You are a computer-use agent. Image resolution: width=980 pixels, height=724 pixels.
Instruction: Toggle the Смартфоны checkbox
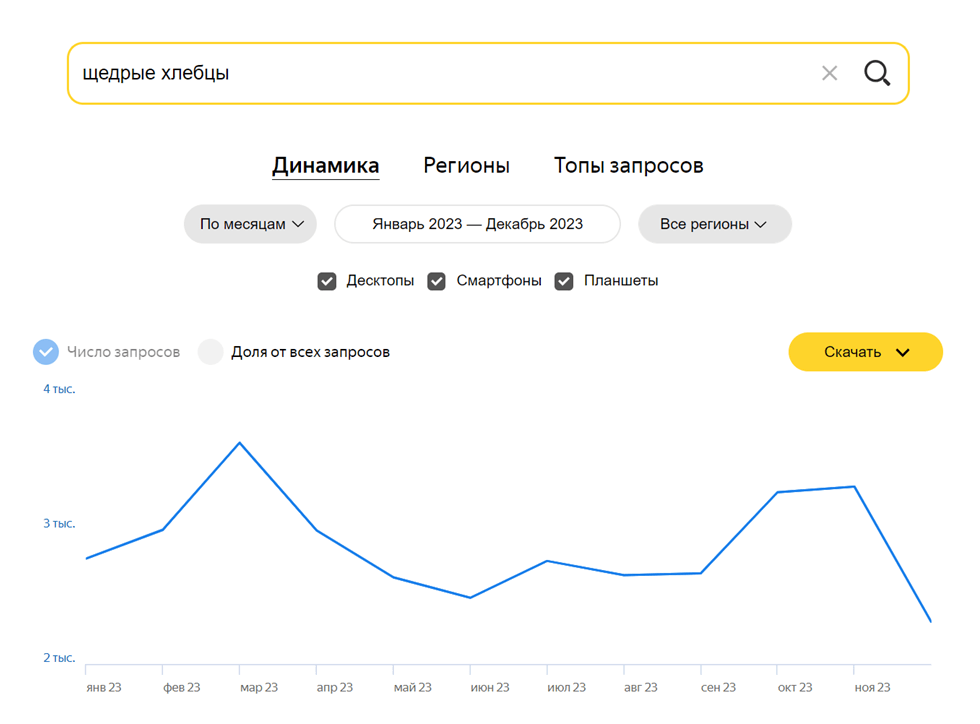click(436, 281)
